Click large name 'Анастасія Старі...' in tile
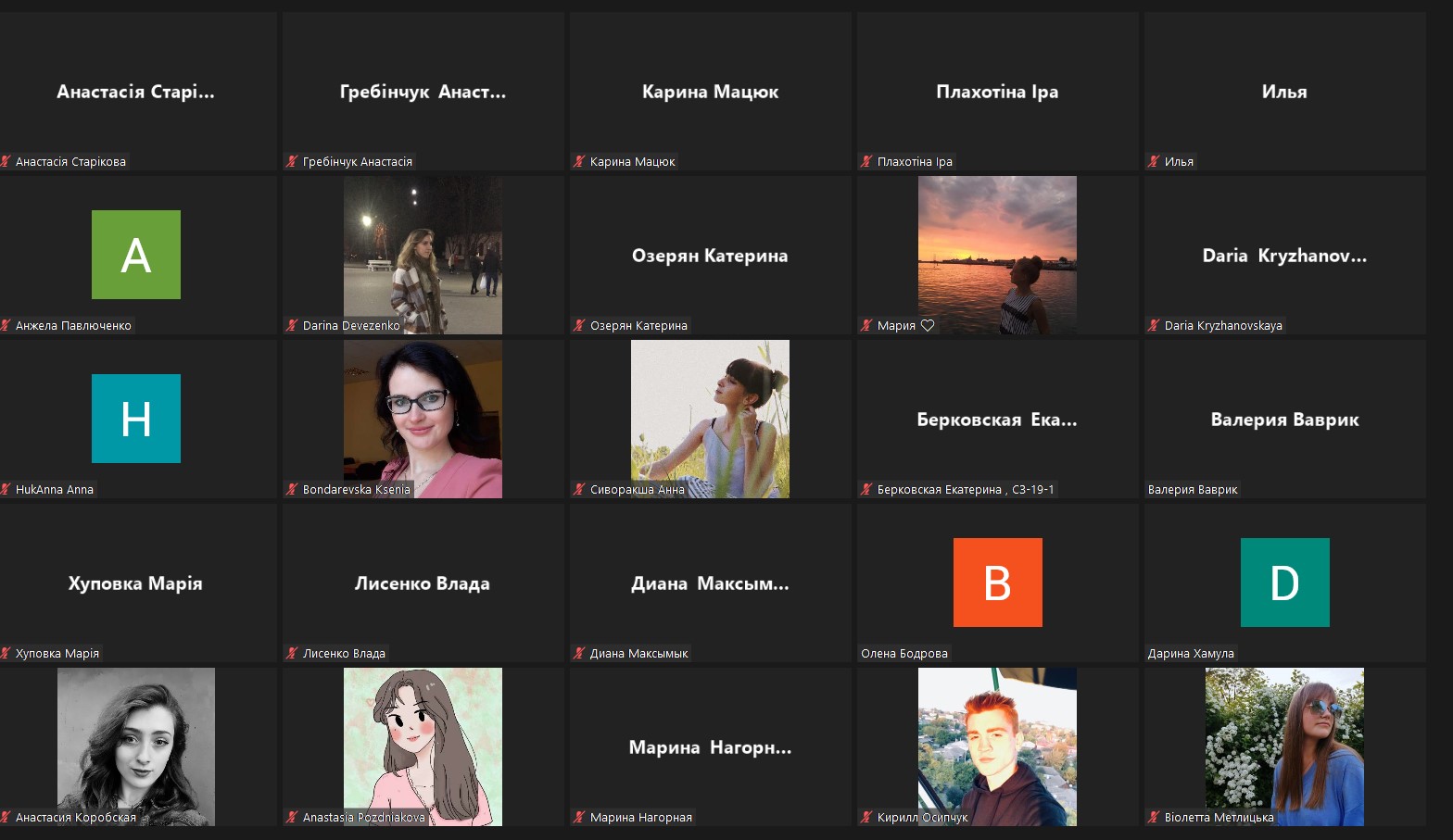This screenshot has width=1453, height=840. (135, 92)
